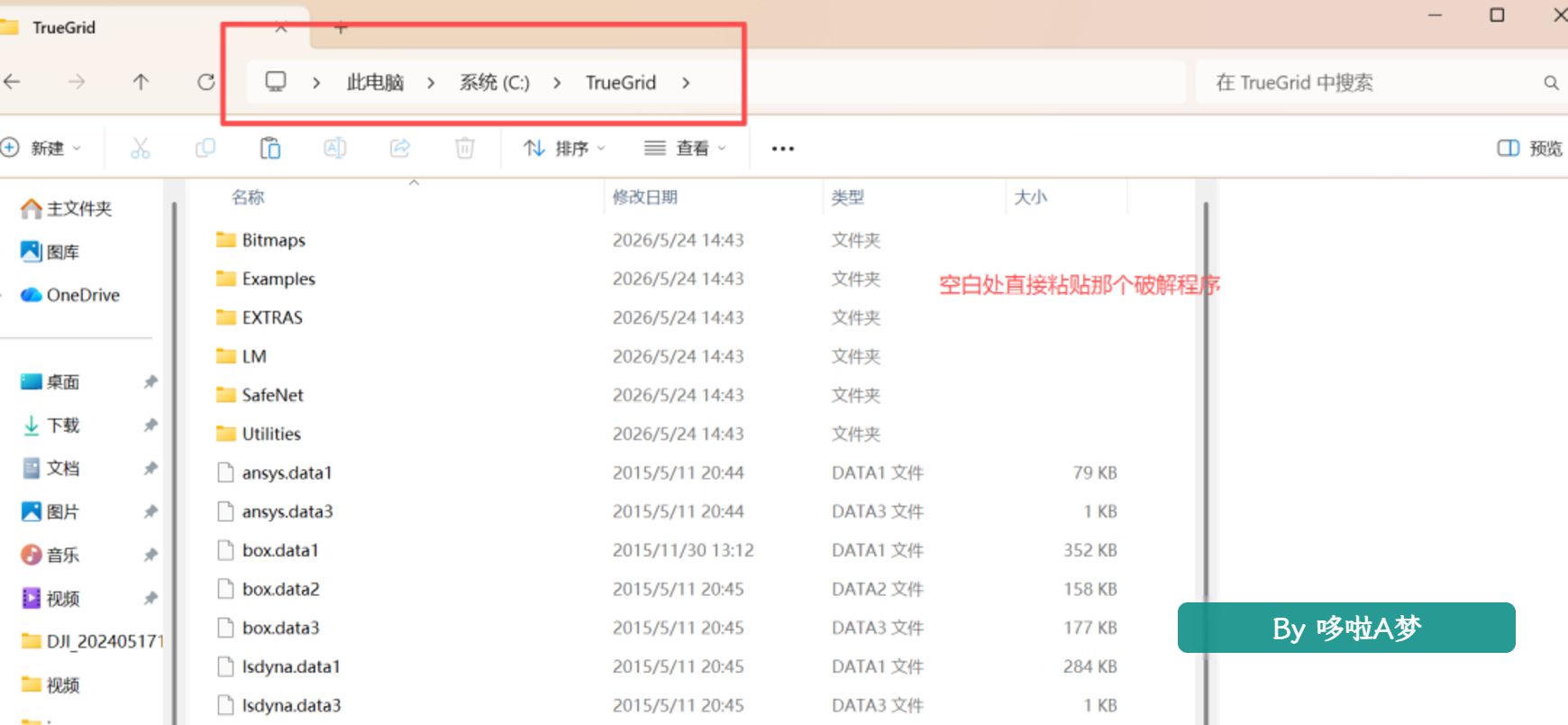This screenshot has height=725, width=1568.
Task: Go back to the previous folder
Action: point(12,82)
